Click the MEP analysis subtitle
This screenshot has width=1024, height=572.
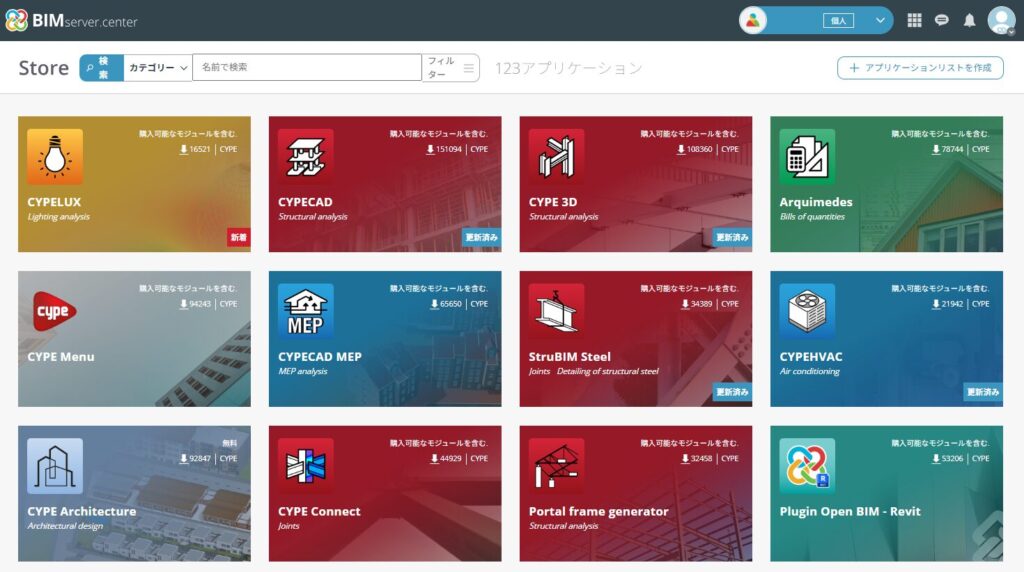tap(303, 372)
